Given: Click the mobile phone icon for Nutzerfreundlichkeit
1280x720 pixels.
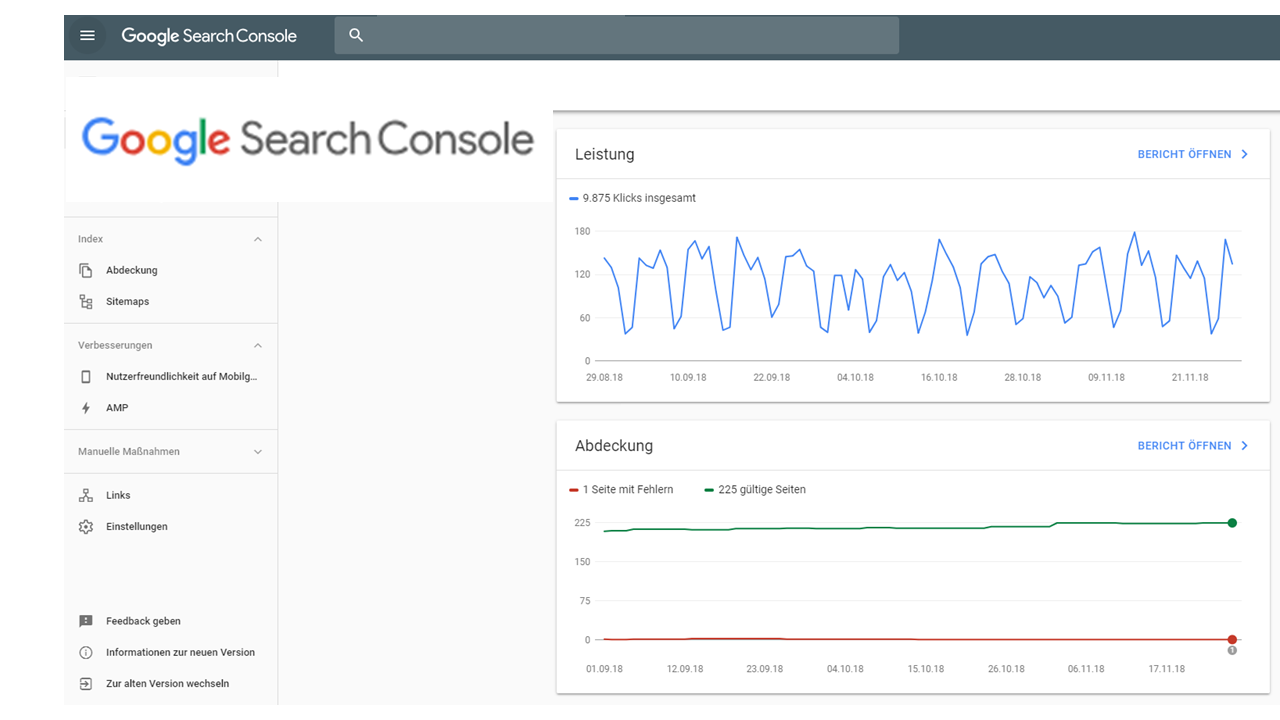Looking at the screenshot, I should tap(86, 376).
